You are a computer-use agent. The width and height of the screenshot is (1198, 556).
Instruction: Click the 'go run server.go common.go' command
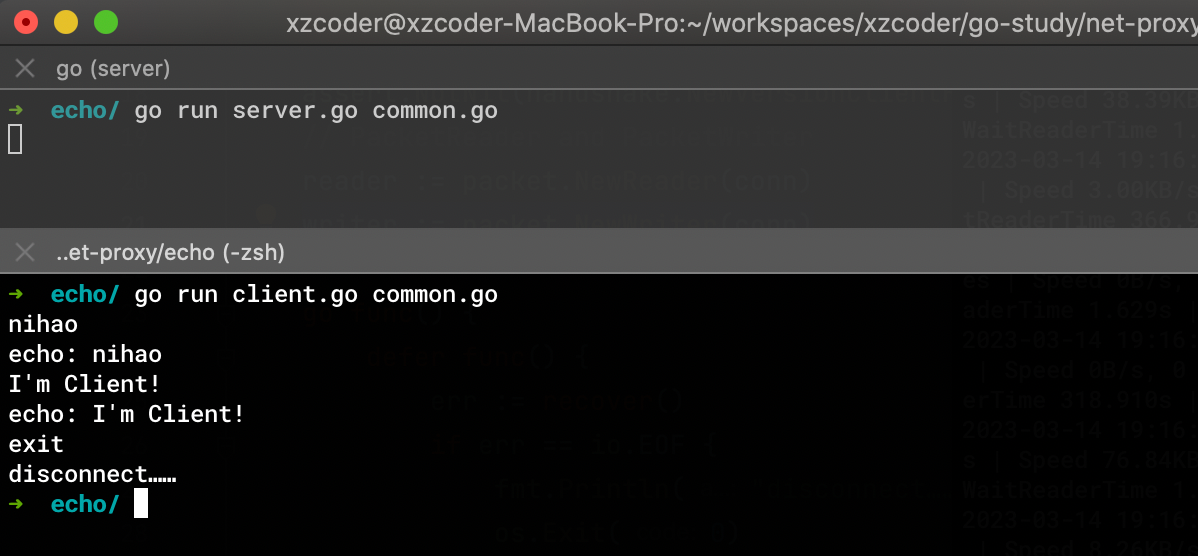tap(316, 111)
